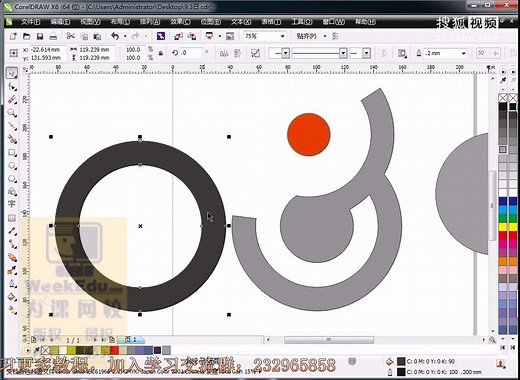Undo the last action

tap(115, 36)
